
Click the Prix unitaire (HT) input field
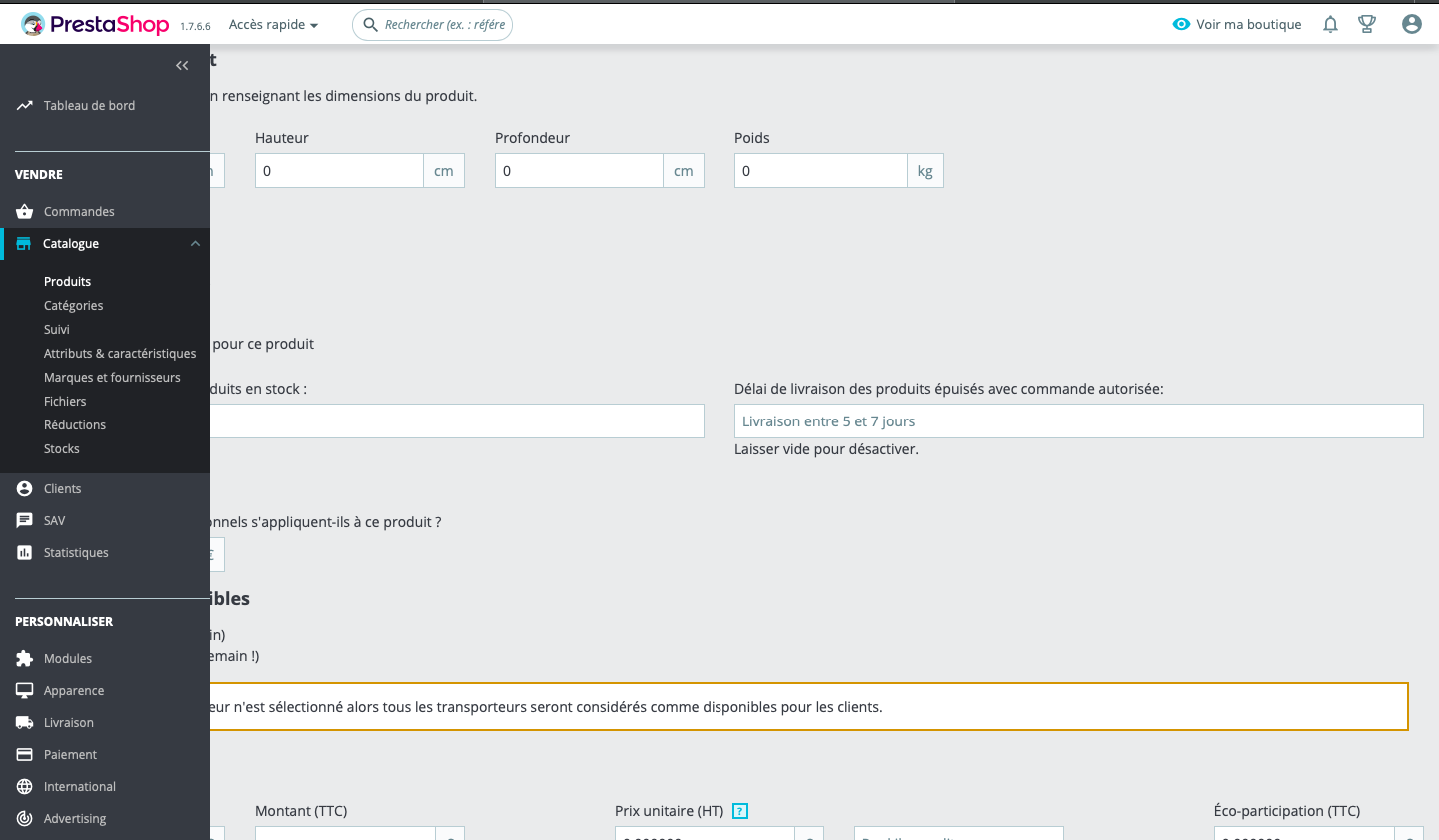point(705,833)
